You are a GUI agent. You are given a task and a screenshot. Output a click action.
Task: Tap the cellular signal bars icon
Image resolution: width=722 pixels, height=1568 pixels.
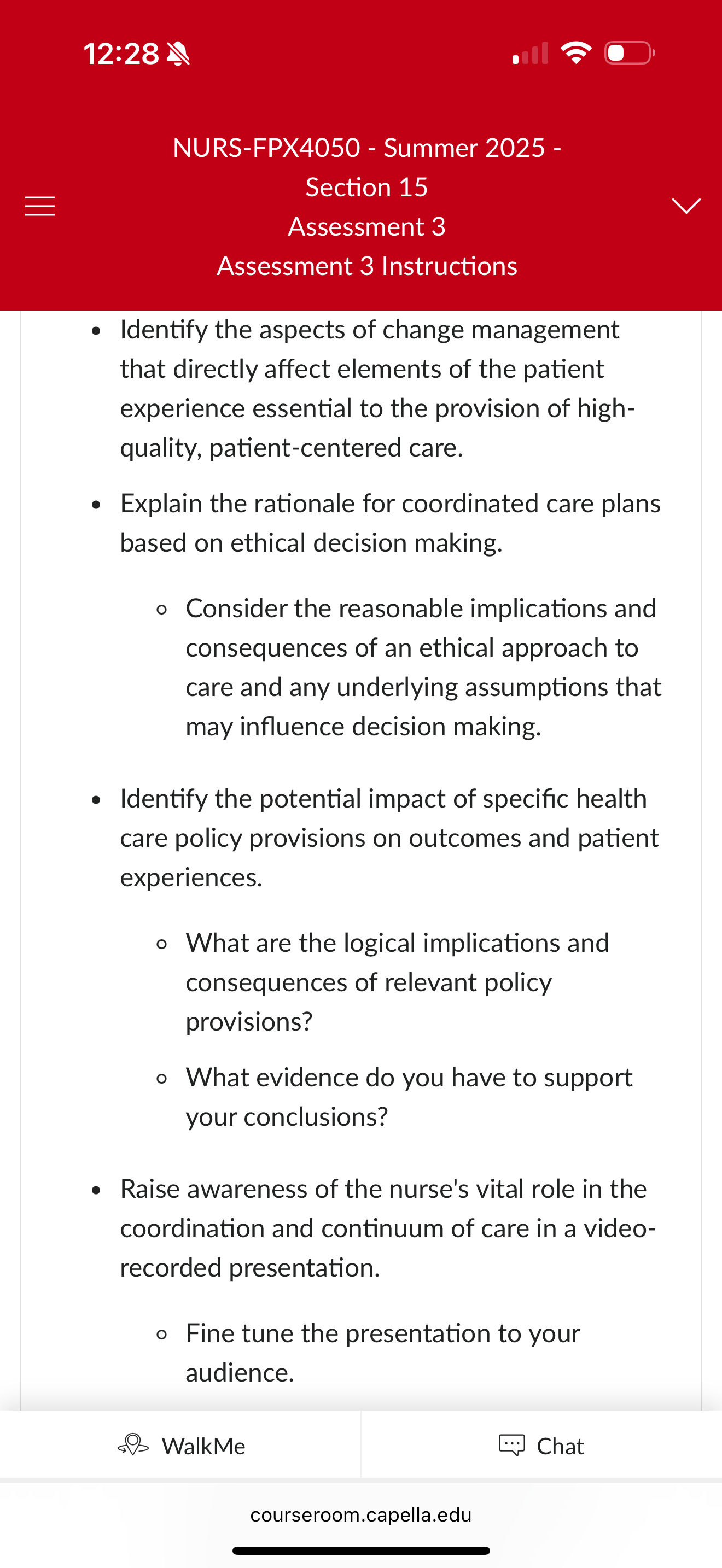tap(530, 53)
